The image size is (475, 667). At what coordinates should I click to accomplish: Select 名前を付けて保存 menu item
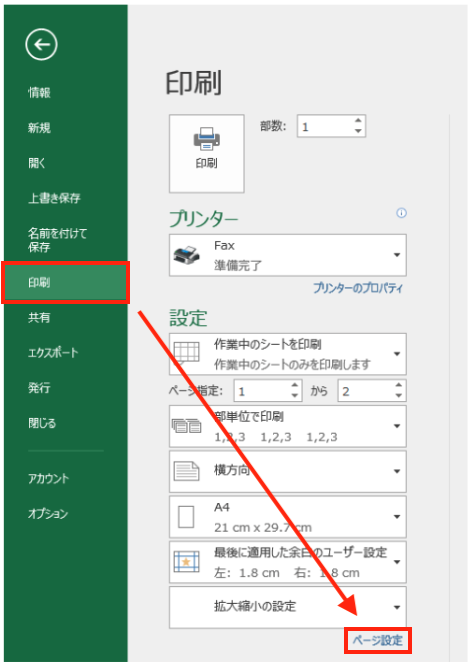pyautogui.click(x=57, y=240)
